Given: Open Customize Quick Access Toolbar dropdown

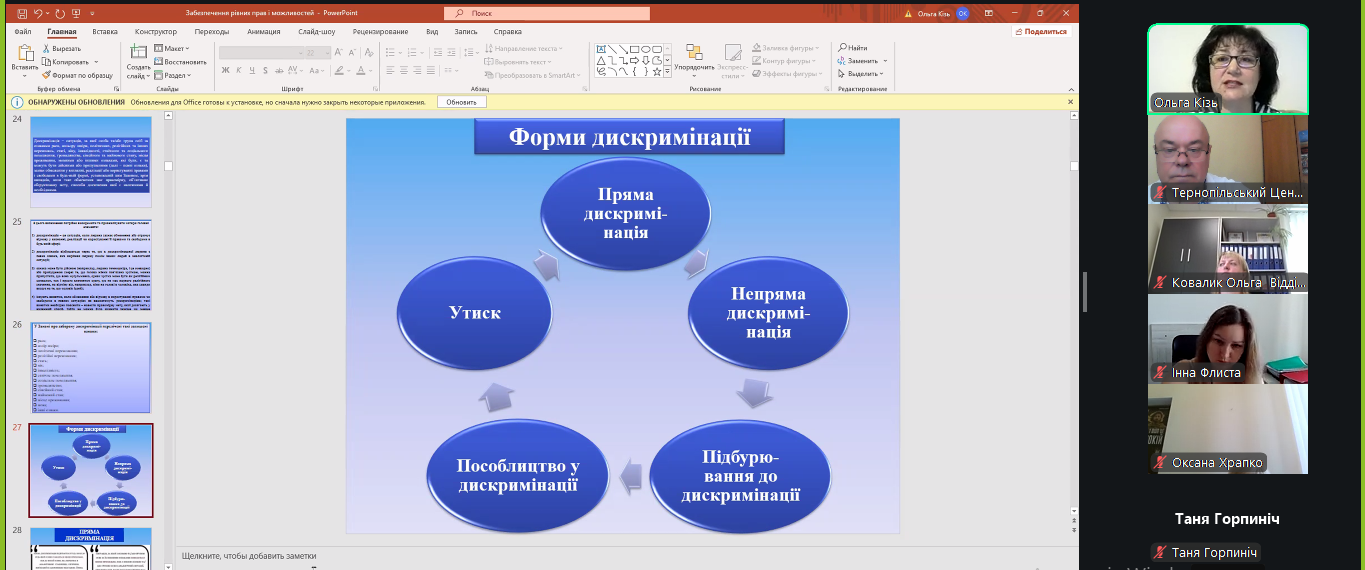Looking at the screenshot, I should click(x=92, y=14).
